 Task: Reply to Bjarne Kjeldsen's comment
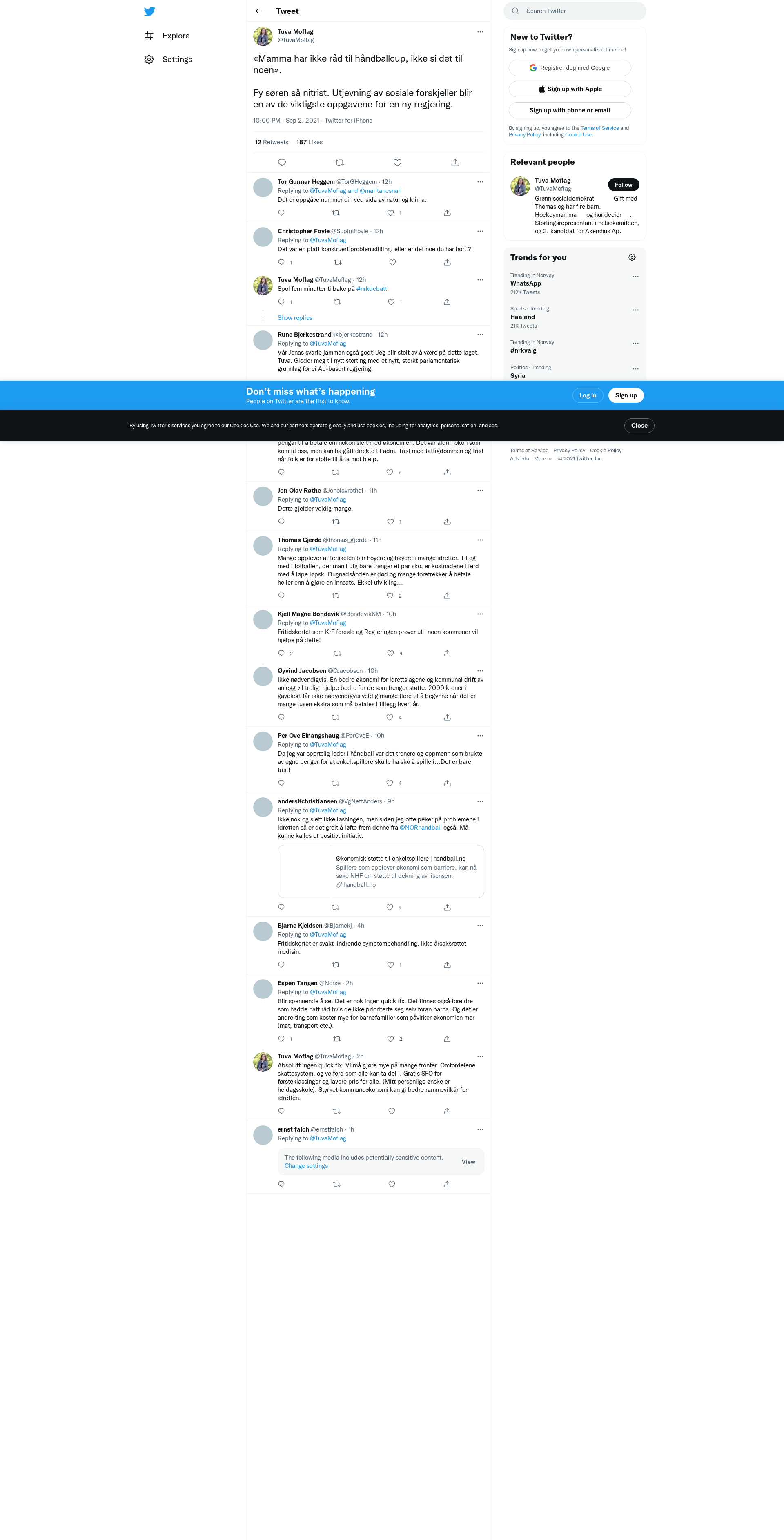pos(281,965)
